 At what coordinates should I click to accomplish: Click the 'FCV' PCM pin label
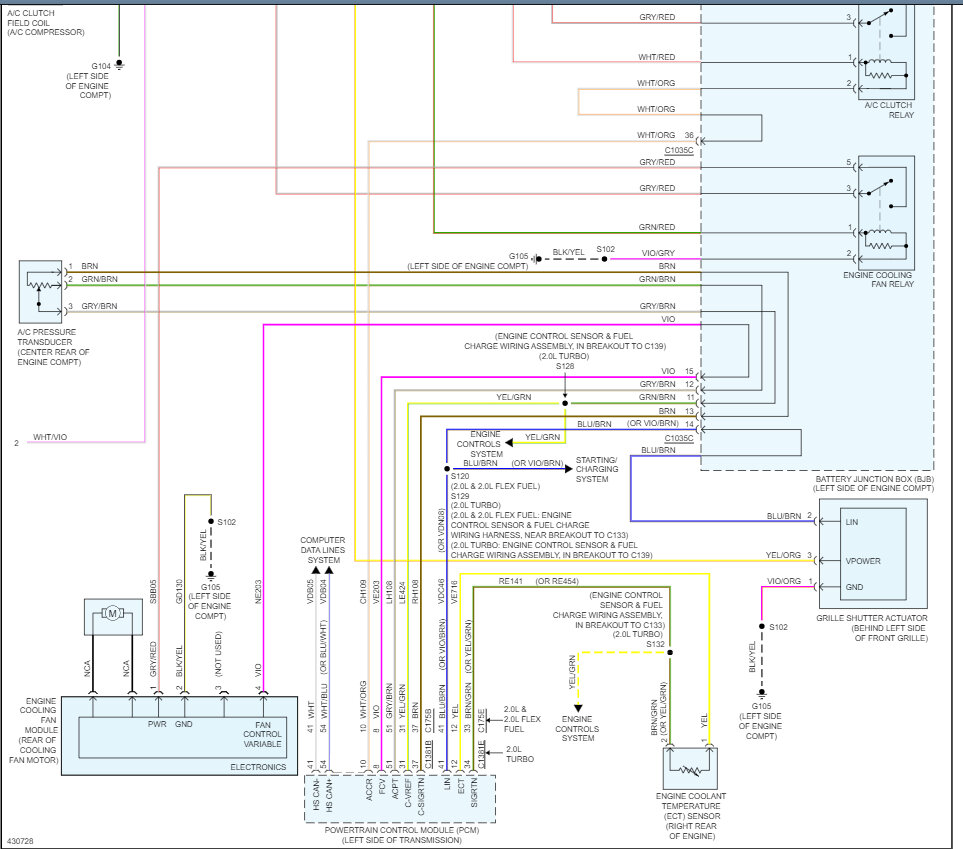[382, 788]
